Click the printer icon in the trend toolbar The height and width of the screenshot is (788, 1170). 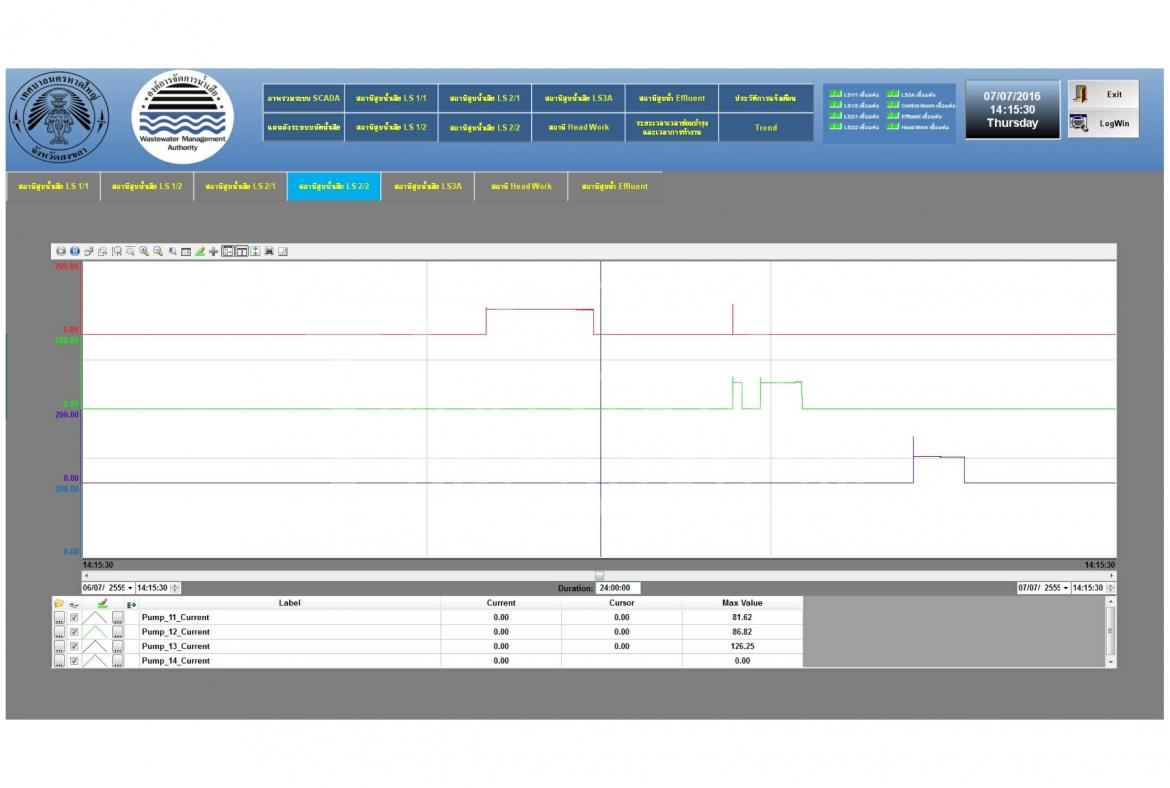pyautogui.click(x=269, y=251)
